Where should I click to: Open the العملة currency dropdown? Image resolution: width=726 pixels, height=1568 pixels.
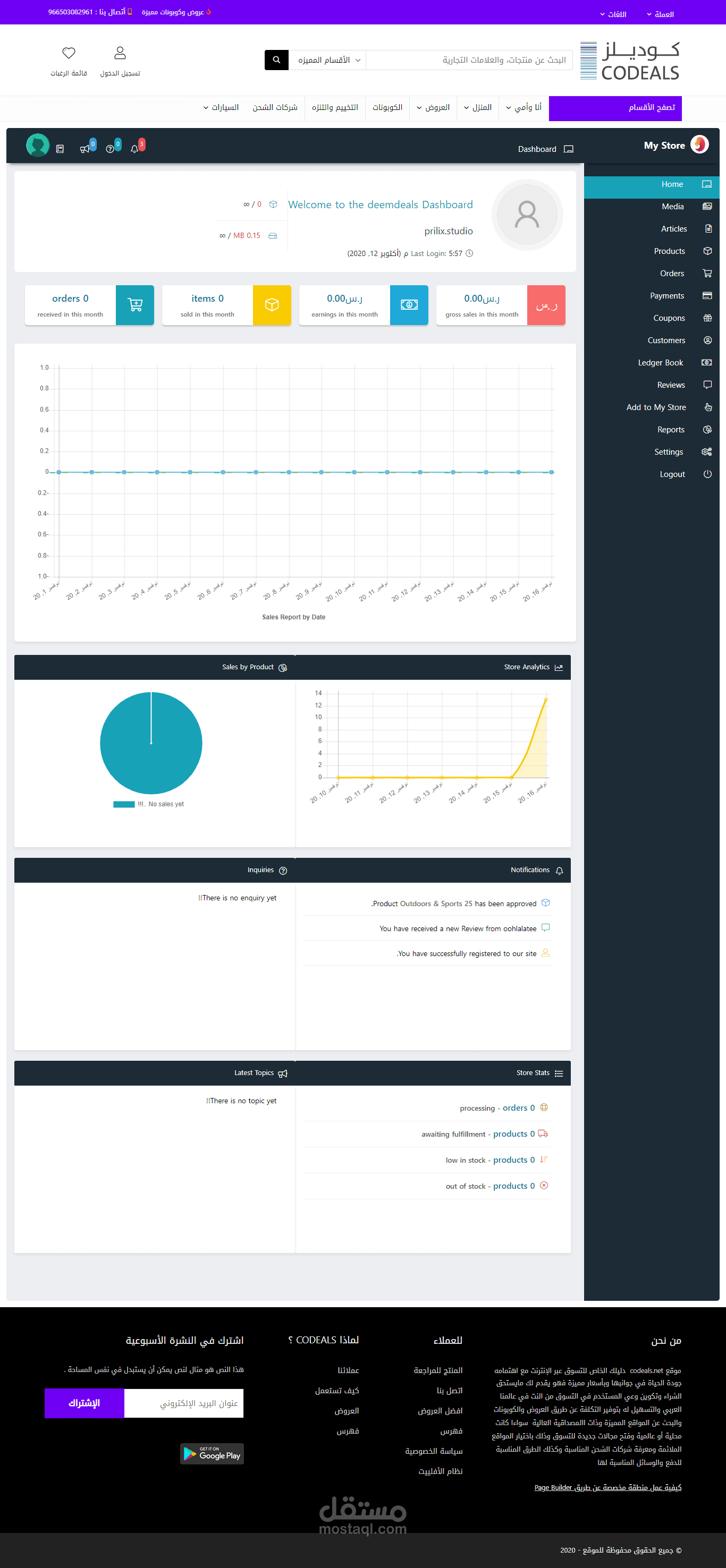660,14
